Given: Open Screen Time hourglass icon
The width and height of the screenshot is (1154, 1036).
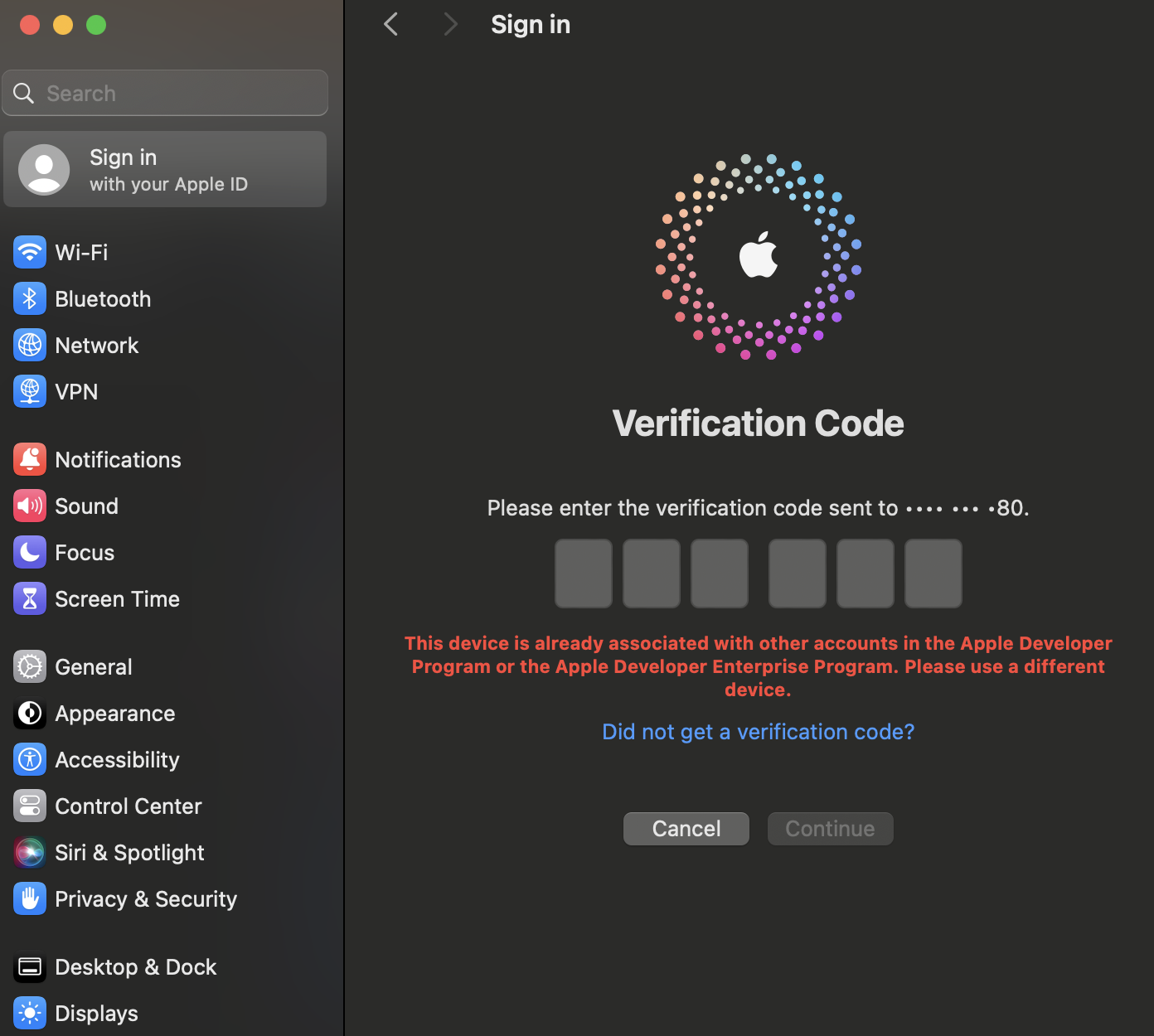Looking at the screenshot, I should pyautogui.click(x=30, y=599).
